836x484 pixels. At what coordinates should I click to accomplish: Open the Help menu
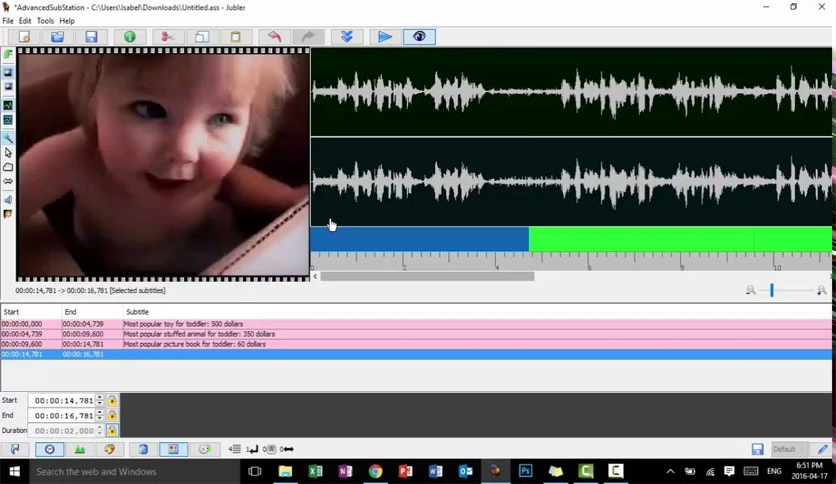pyautogui.click(x=67, y=21)
